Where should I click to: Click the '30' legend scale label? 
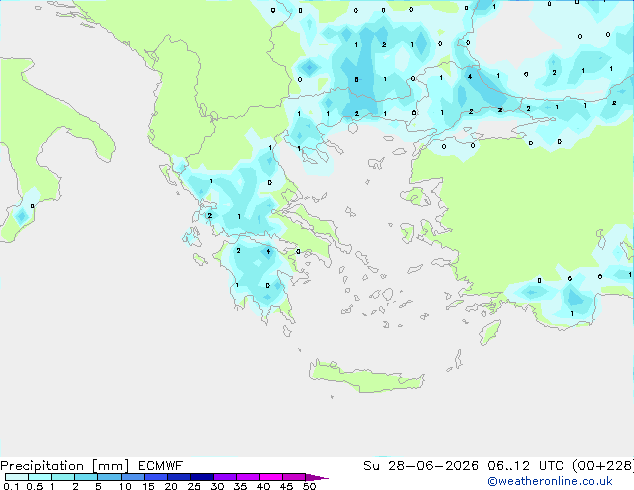pos(217,486)
